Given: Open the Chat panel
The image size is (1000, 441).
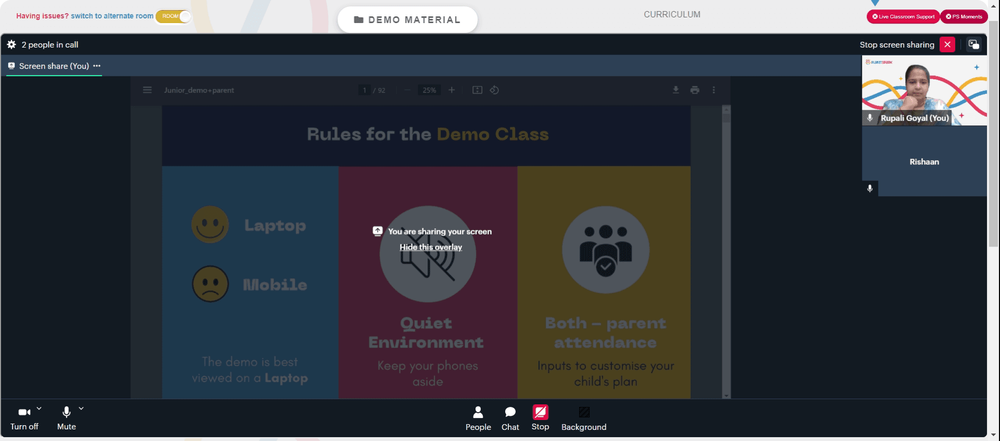Looking at the screenshot, I should (x=510, y=419).
